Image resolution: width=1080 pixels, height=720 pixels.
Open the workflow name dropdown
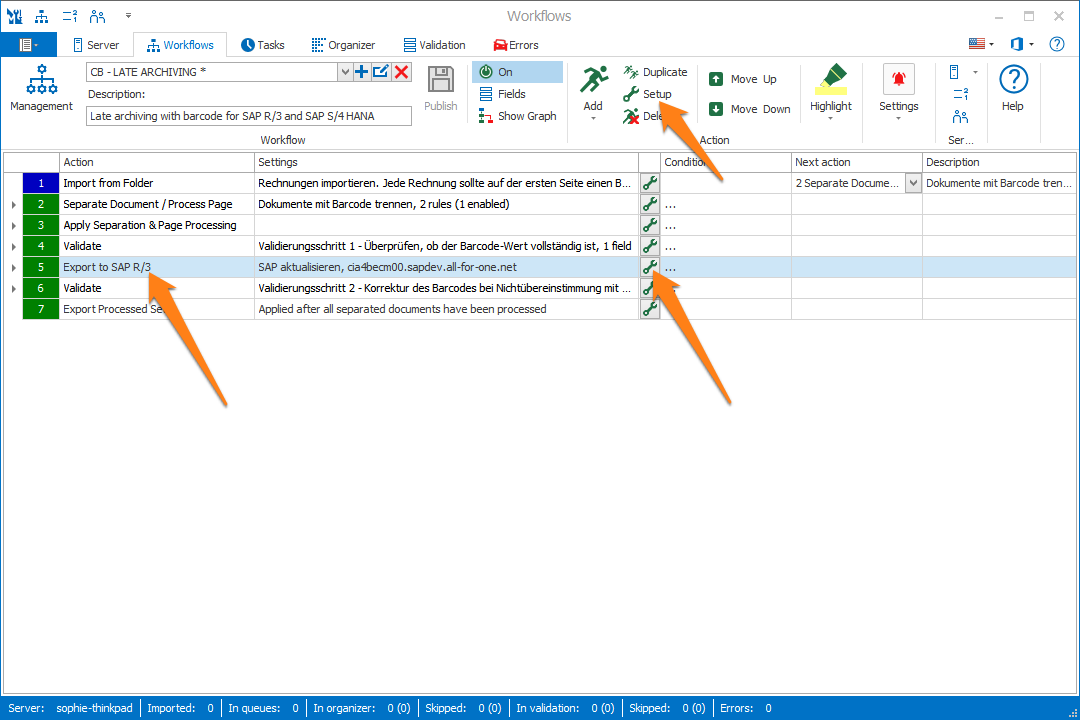pos(345,72)
